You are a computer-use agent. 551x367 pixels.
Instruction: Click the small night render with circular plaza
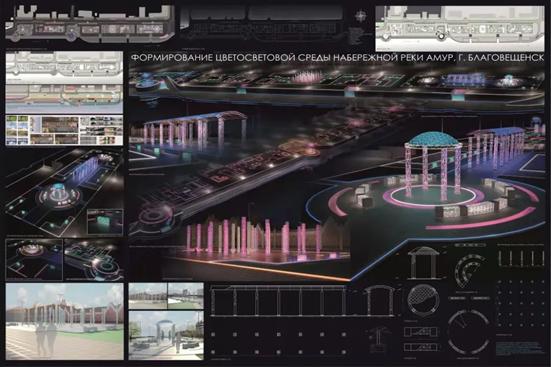(x=34, y=259)
